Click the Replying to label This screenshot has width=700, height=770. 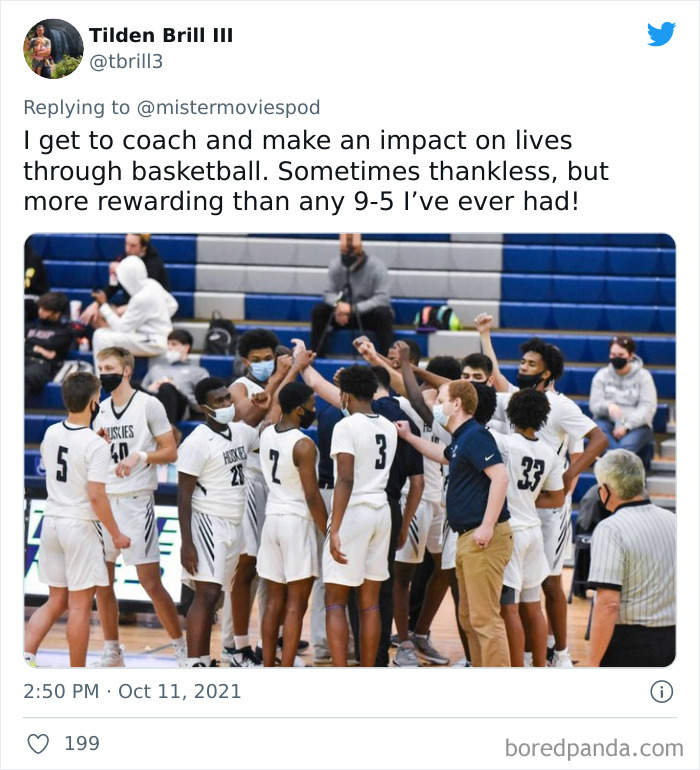(x=77, y=107)
